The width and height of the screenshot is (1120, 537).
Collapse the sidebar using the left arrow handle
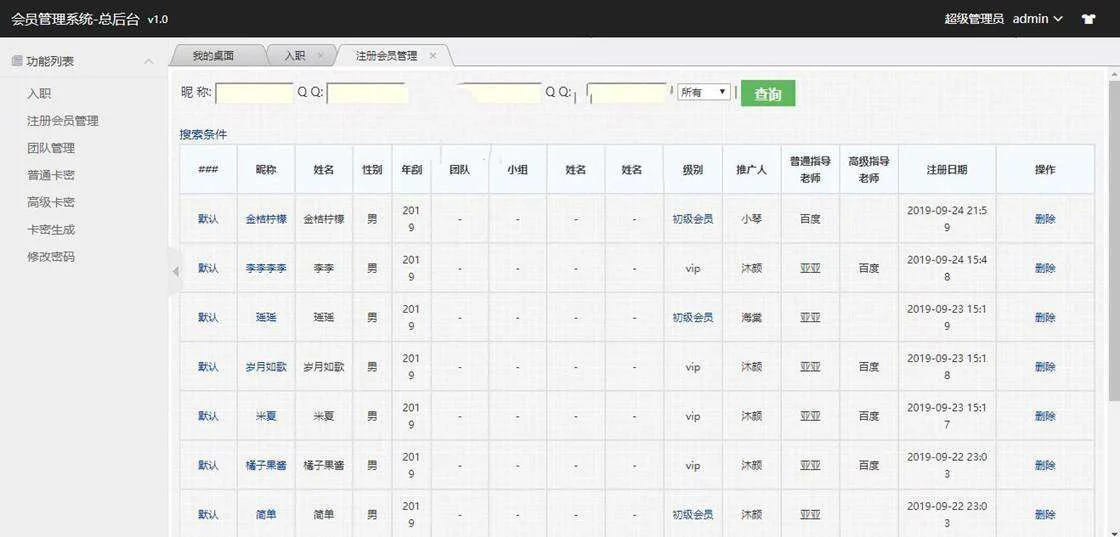175,271
